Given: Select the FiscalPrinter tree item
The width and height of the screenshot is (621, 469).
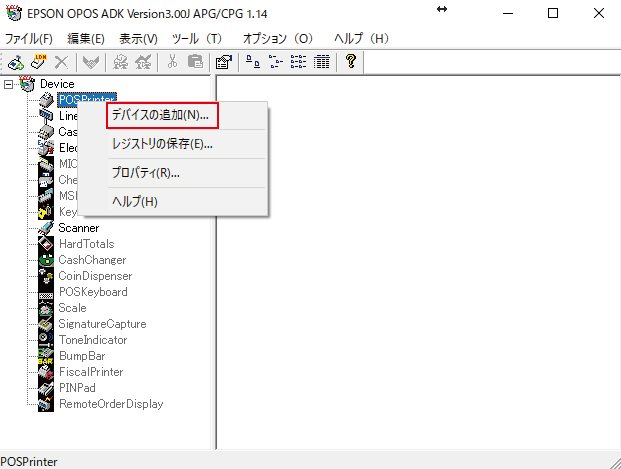Looking at the screenshot, I should coord(91,372).
